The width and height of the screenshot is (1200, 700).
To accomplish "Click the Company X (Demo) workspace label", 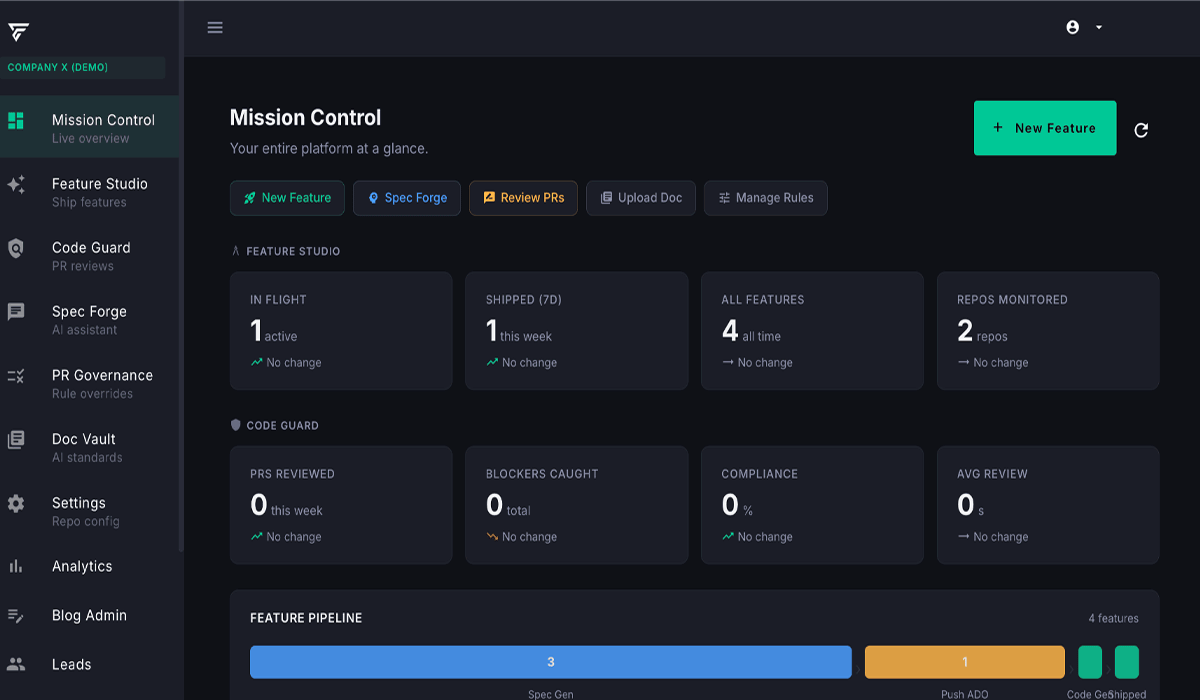I will click(x=58, y=68).
